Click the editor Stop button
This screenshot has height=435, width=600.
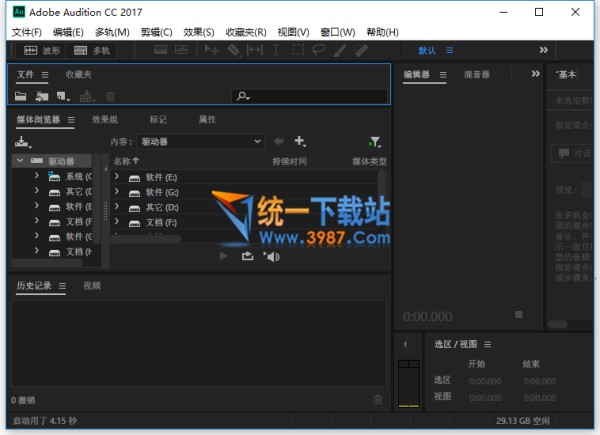(x=519, y=314)
